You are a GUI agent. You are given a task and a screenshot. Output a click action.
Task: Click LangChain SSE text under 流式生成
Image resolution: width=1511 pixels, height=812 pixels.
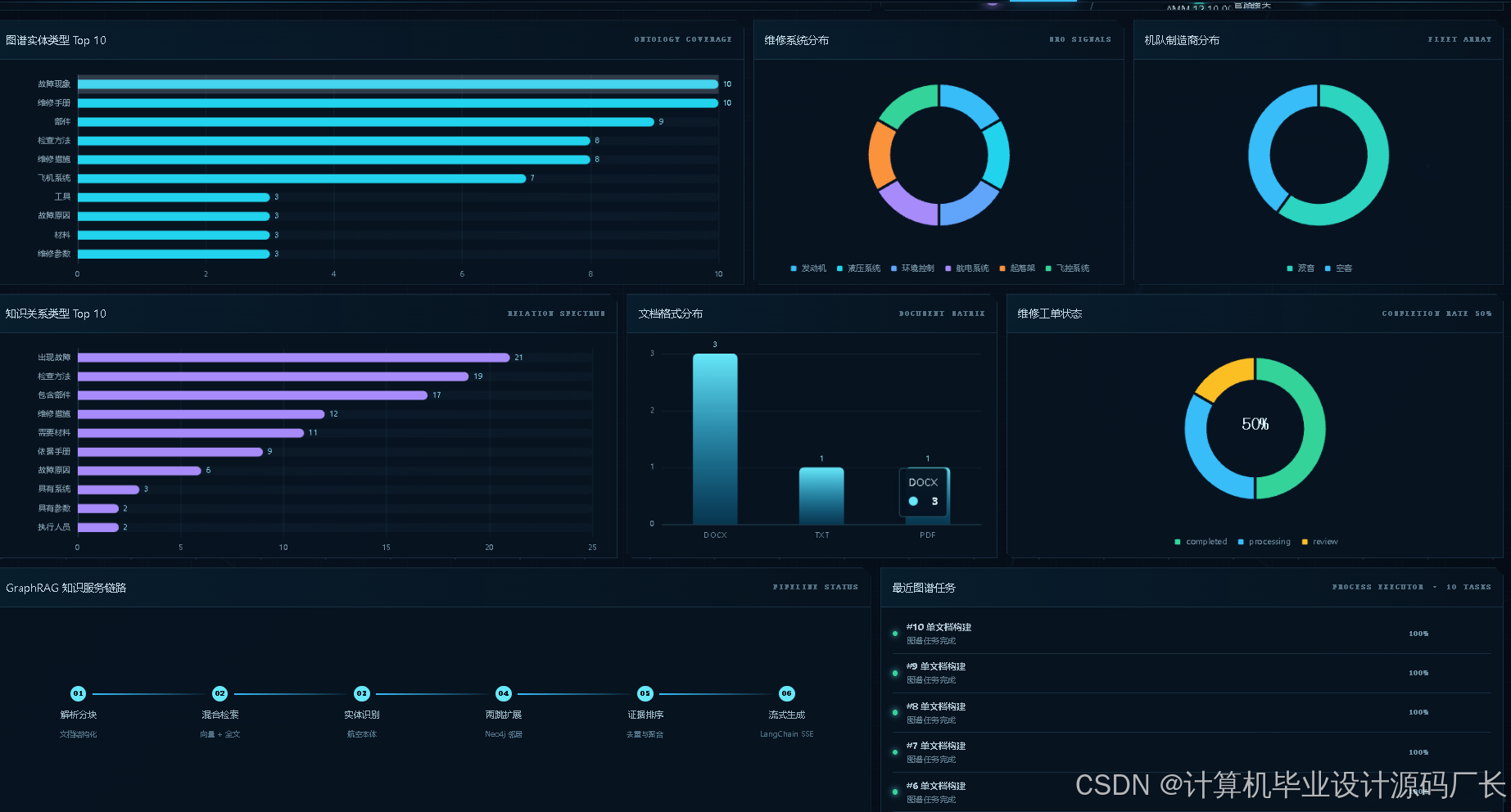tap(787, 734)
